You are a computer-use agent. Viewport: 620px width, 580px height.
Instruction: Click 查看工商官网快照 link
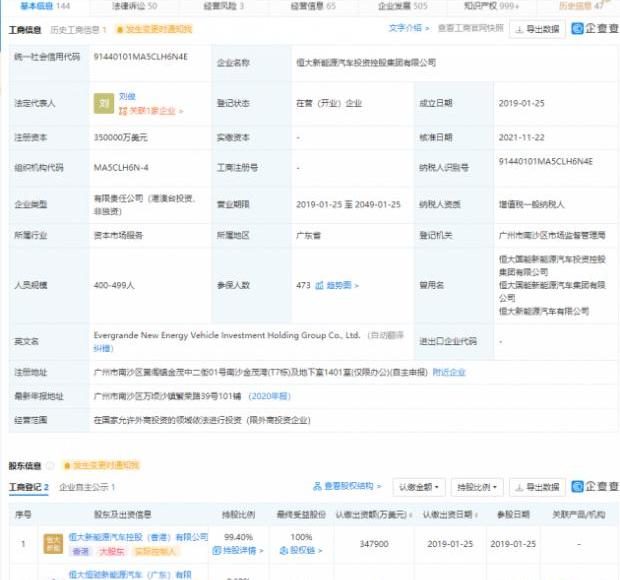[471, 28]
